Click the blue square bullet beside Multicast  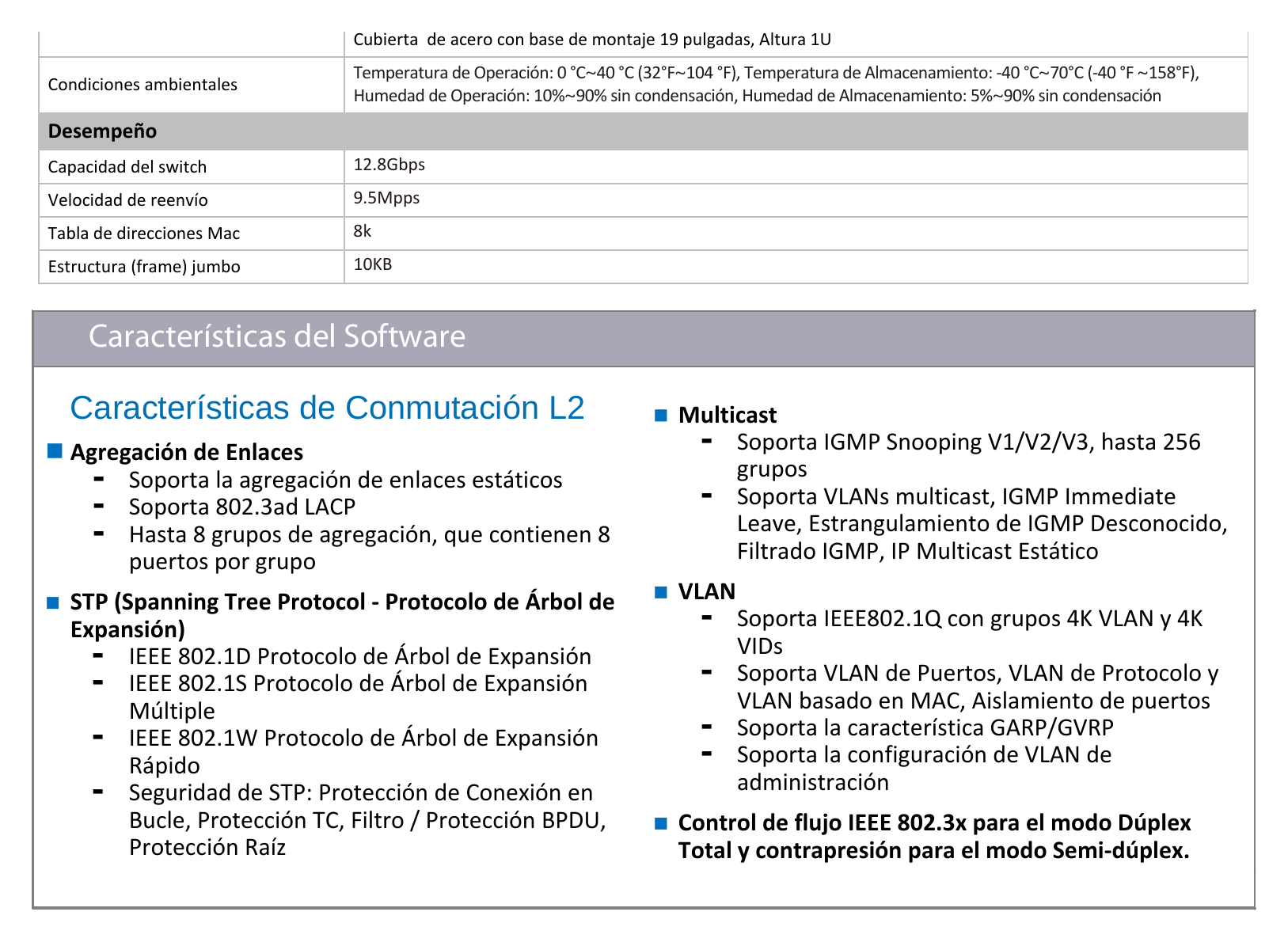[661, 416]
